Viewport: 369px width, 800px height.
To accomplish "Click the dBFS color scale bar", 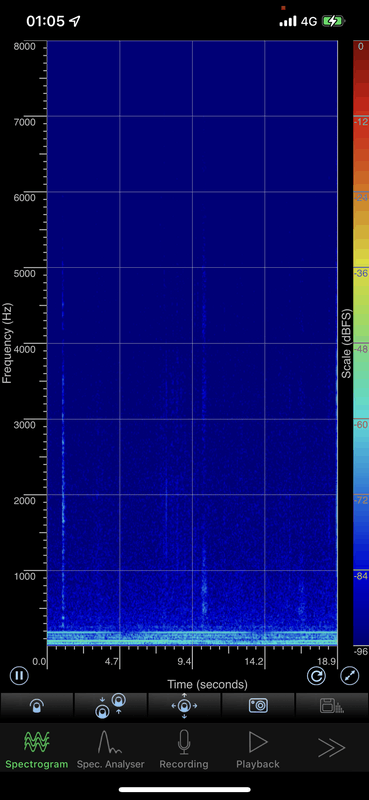I will [x=360, y=343].
